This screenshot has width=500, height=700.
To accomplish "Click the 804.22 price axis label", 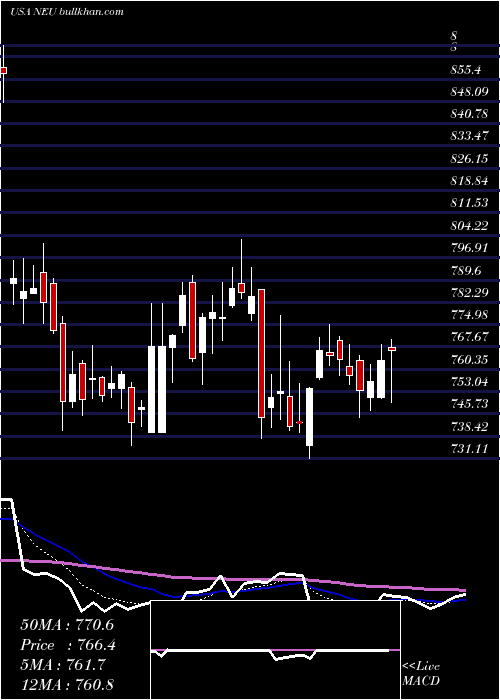I will 469,226.
